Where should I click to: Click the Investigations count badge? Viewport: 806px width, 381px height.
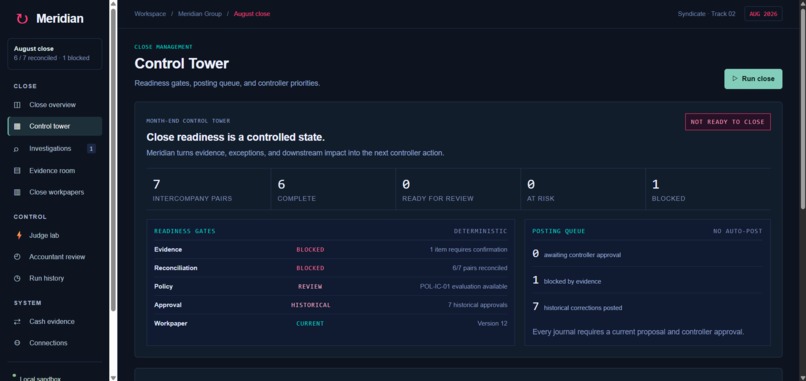click(91, 149)
